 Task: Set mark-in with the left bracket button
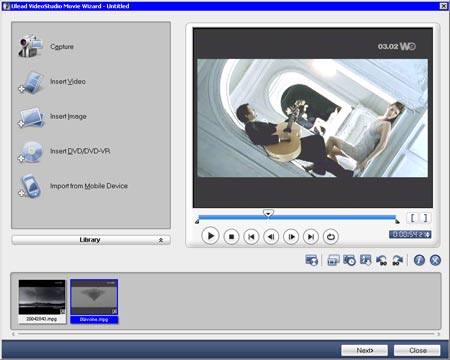click(413, 218)
